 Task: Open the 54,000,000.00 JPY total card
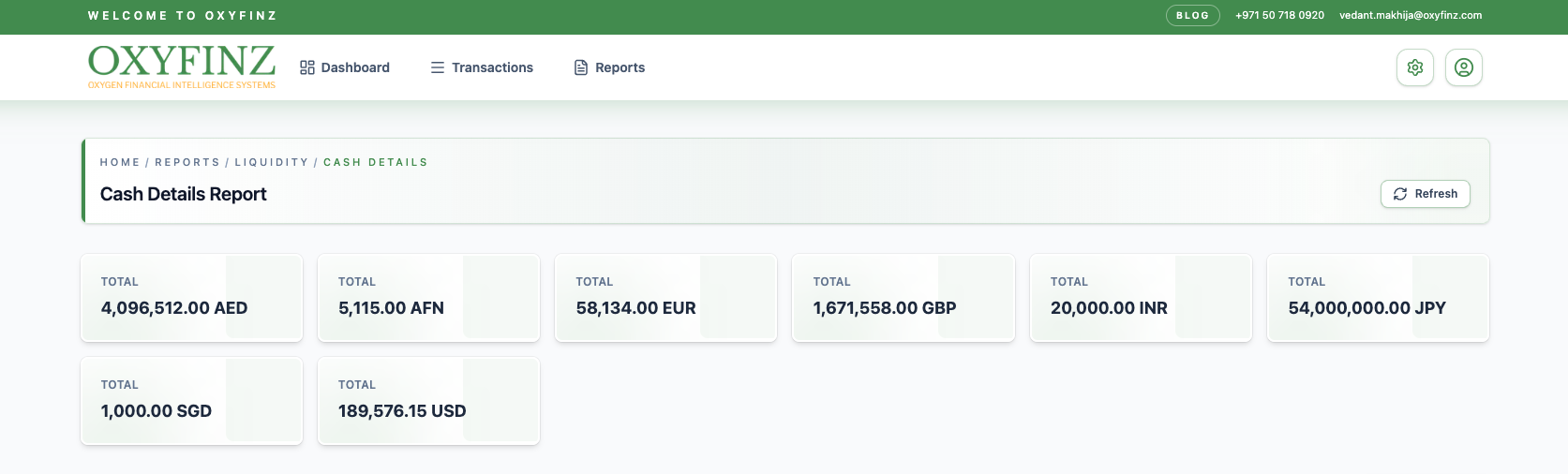tap(1378, 298)
